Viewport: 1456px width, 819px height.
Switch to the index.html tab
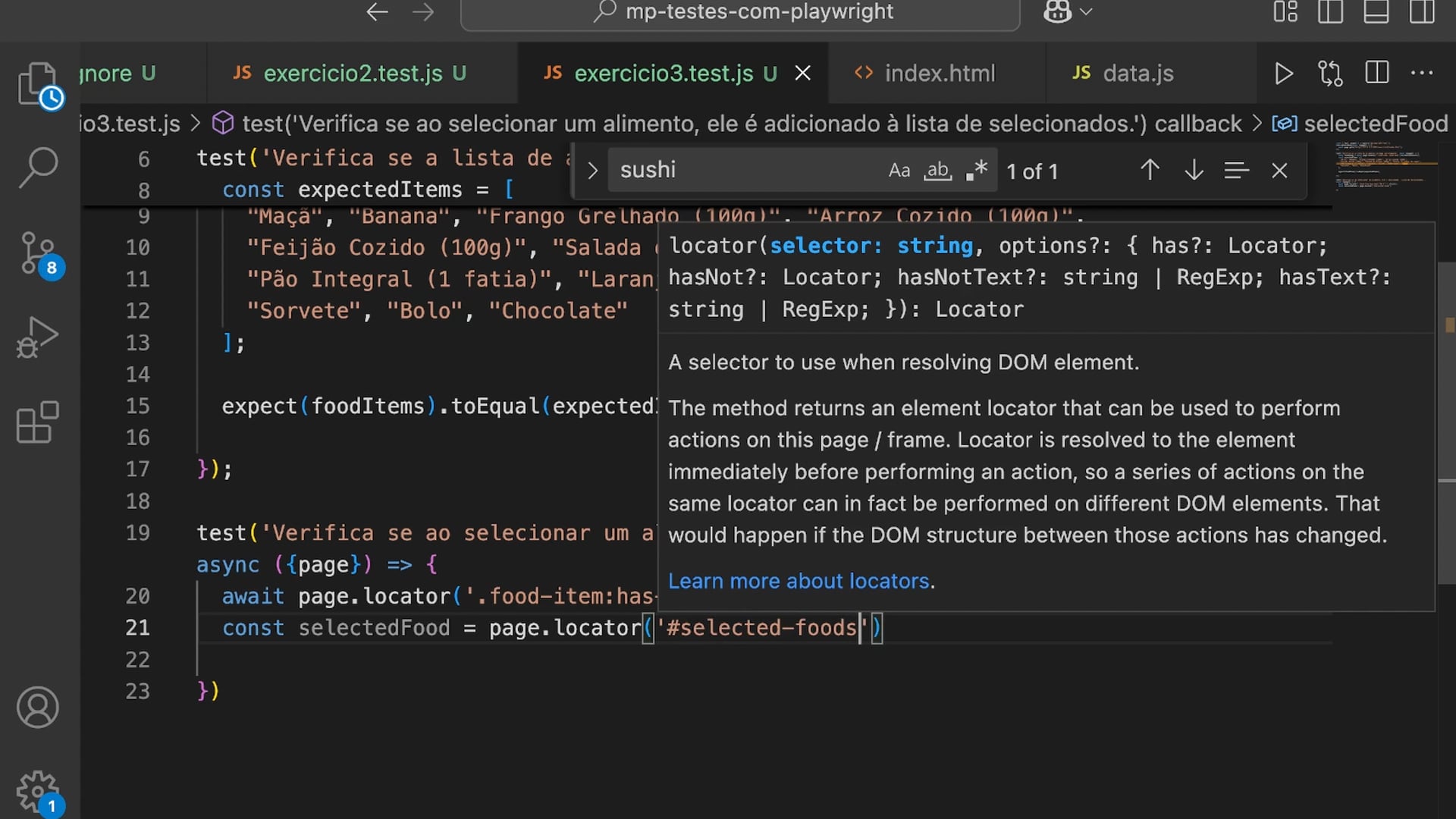coord(938,74)
